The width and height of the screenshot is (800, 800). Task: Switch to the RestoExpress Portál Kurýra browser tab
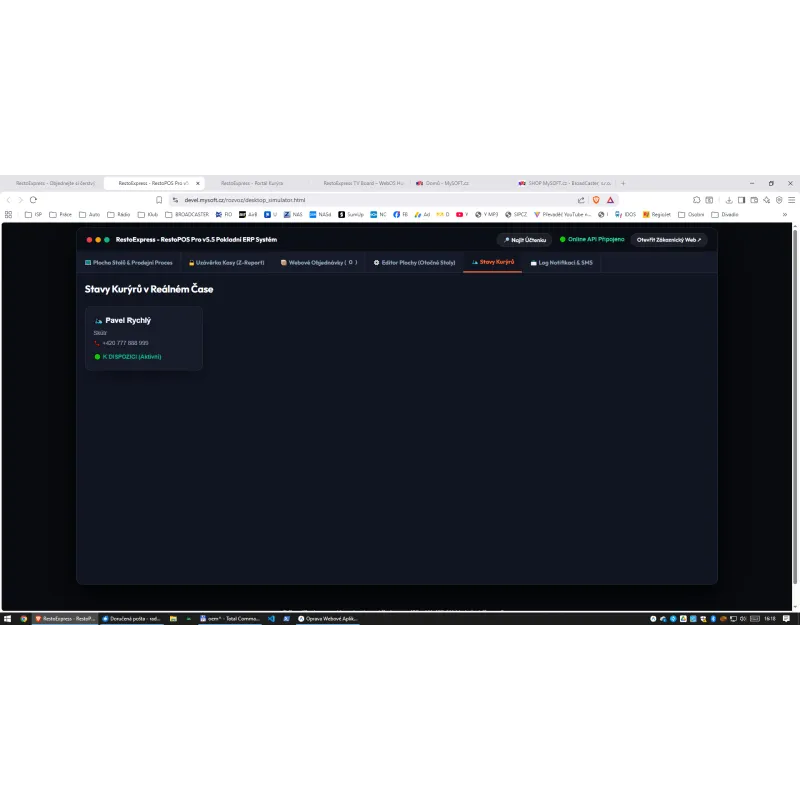point(252,183)
